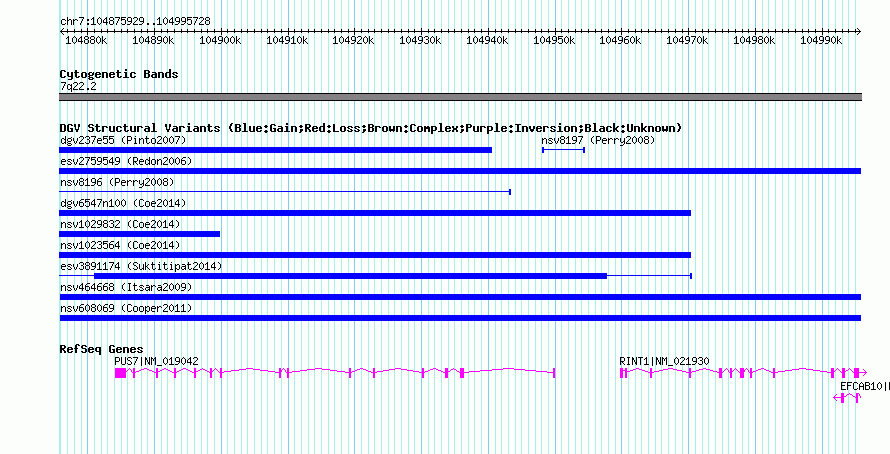The image size is (890, 454).
Task: Click the esv3891174 (Suktitipat2014) label
Action: pyautogui.click(x=141, y=266)
